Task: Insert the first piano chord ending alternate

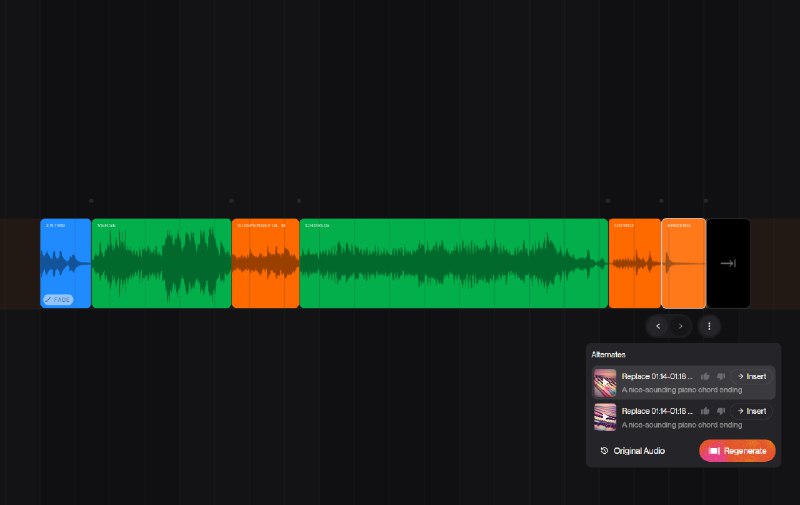Action: coord(751,376)
